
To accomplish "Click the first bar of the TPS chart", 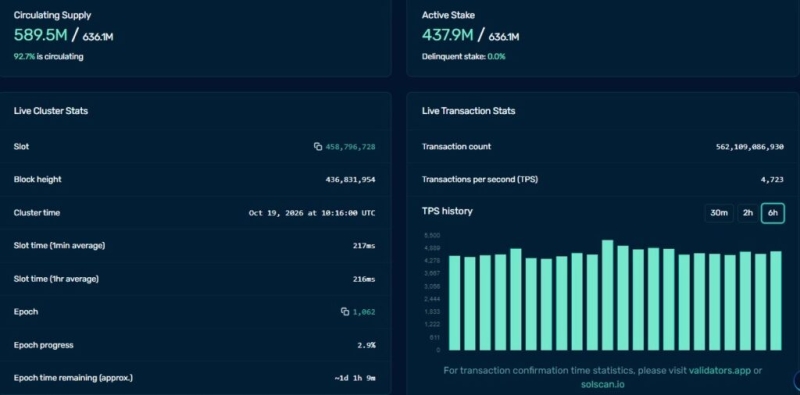I will (x=454, y=303).
